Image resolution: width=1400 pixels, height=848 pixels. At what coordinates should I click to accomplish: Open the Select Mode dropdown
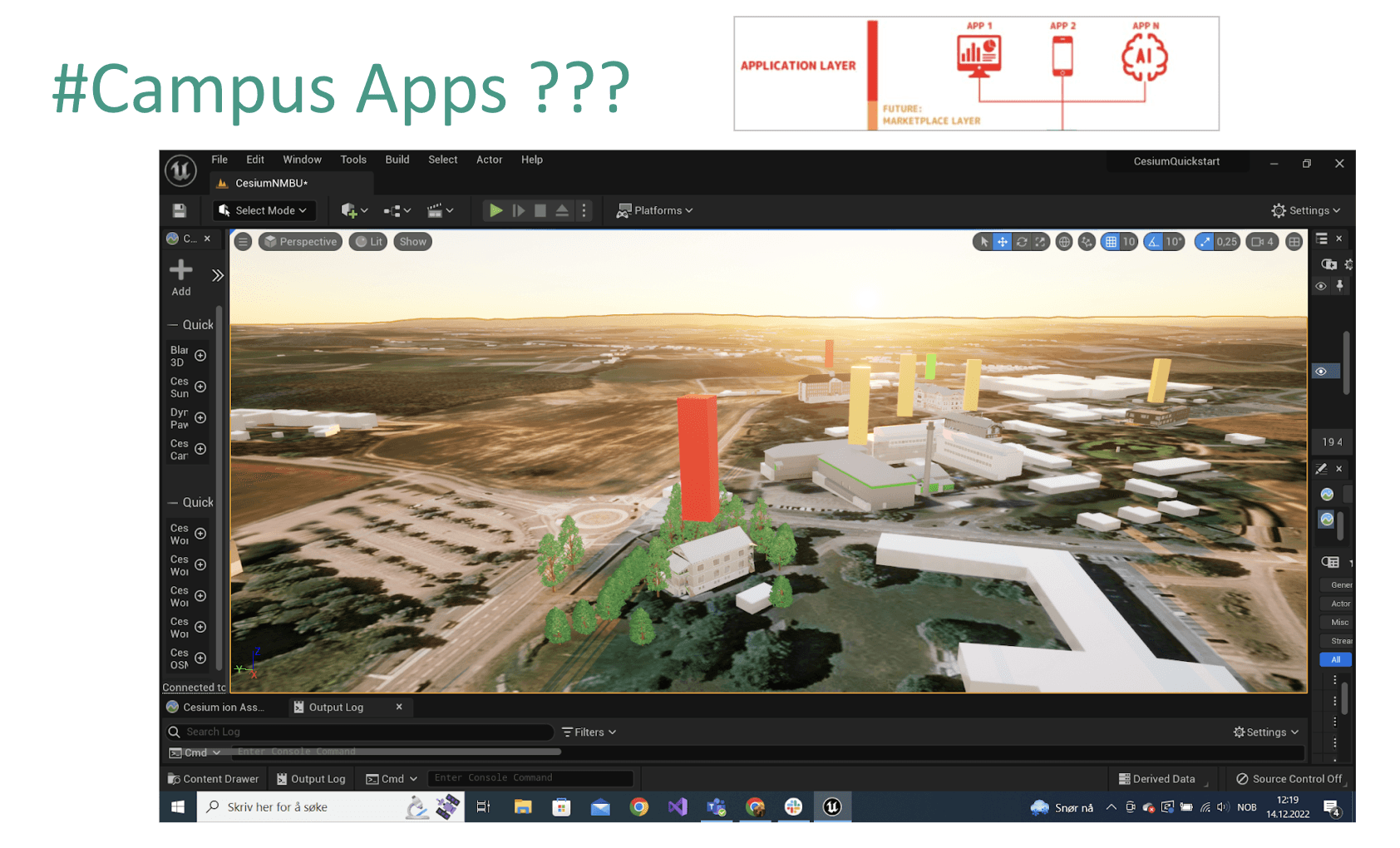click(263, 210)
